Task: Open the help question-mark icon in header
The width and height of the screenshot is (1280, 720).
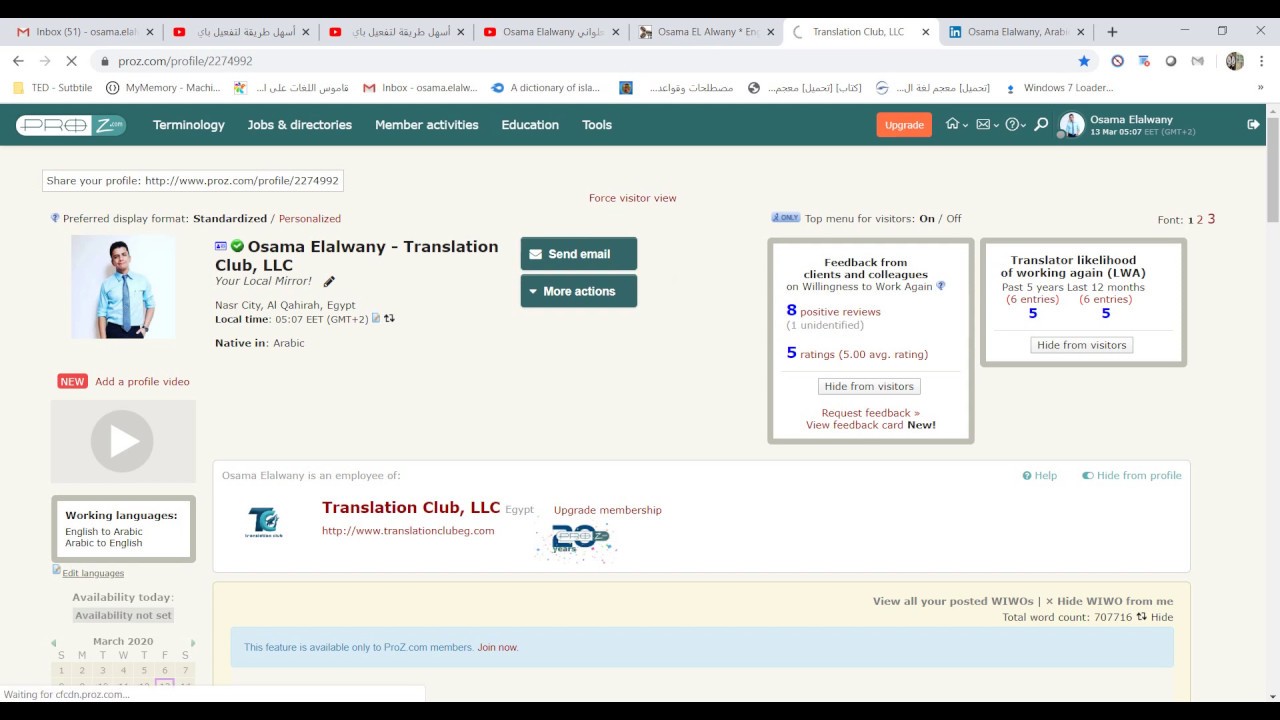Action: tap(1015, 125)
